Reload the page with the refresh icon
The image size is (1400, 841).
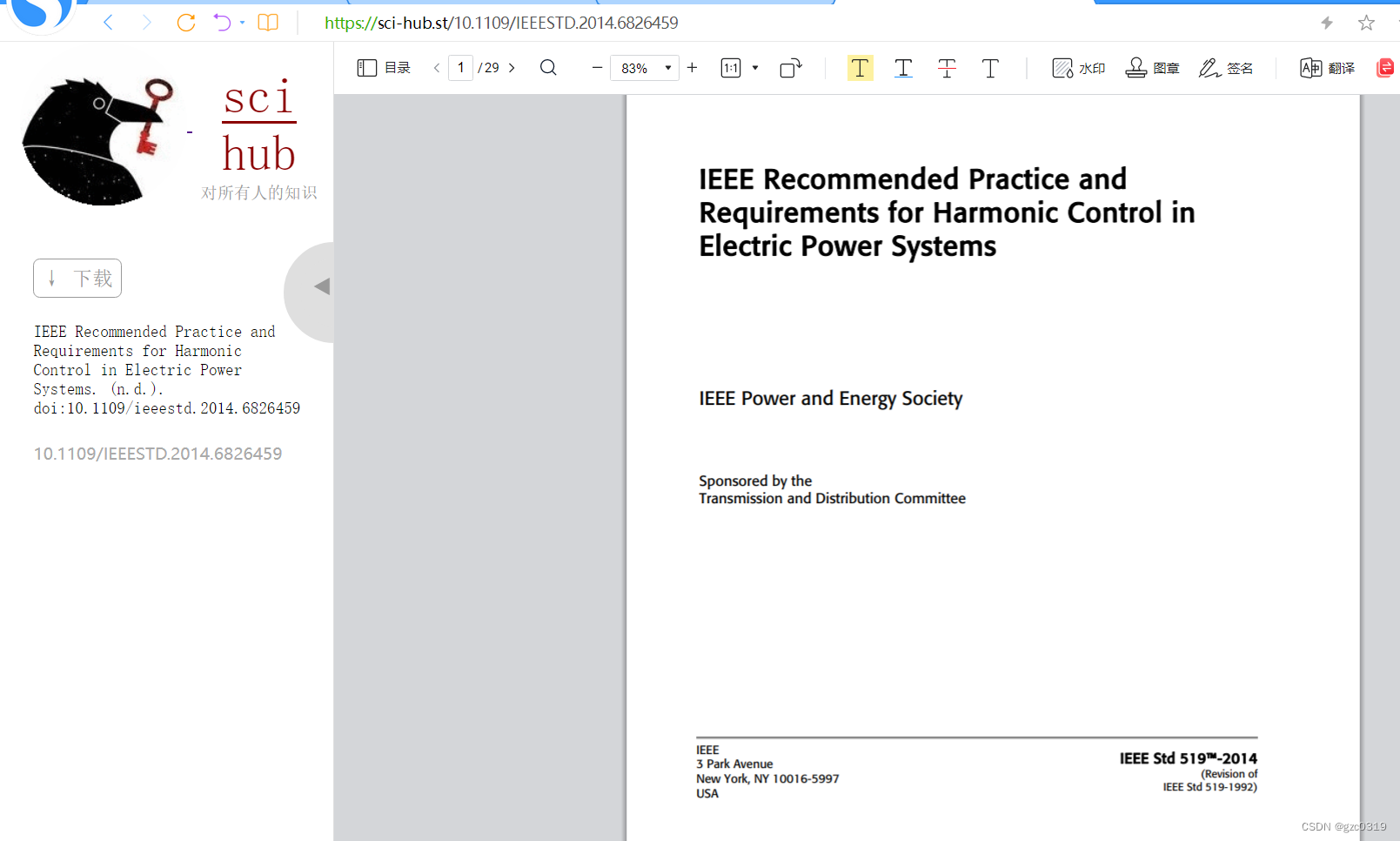(185, 23)
